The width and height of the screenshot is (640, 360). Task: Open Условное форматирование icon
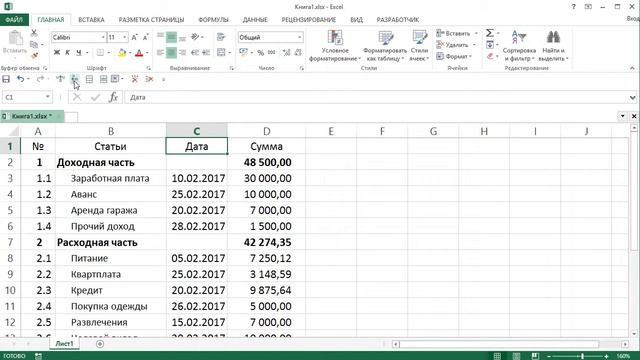(335, 38)
